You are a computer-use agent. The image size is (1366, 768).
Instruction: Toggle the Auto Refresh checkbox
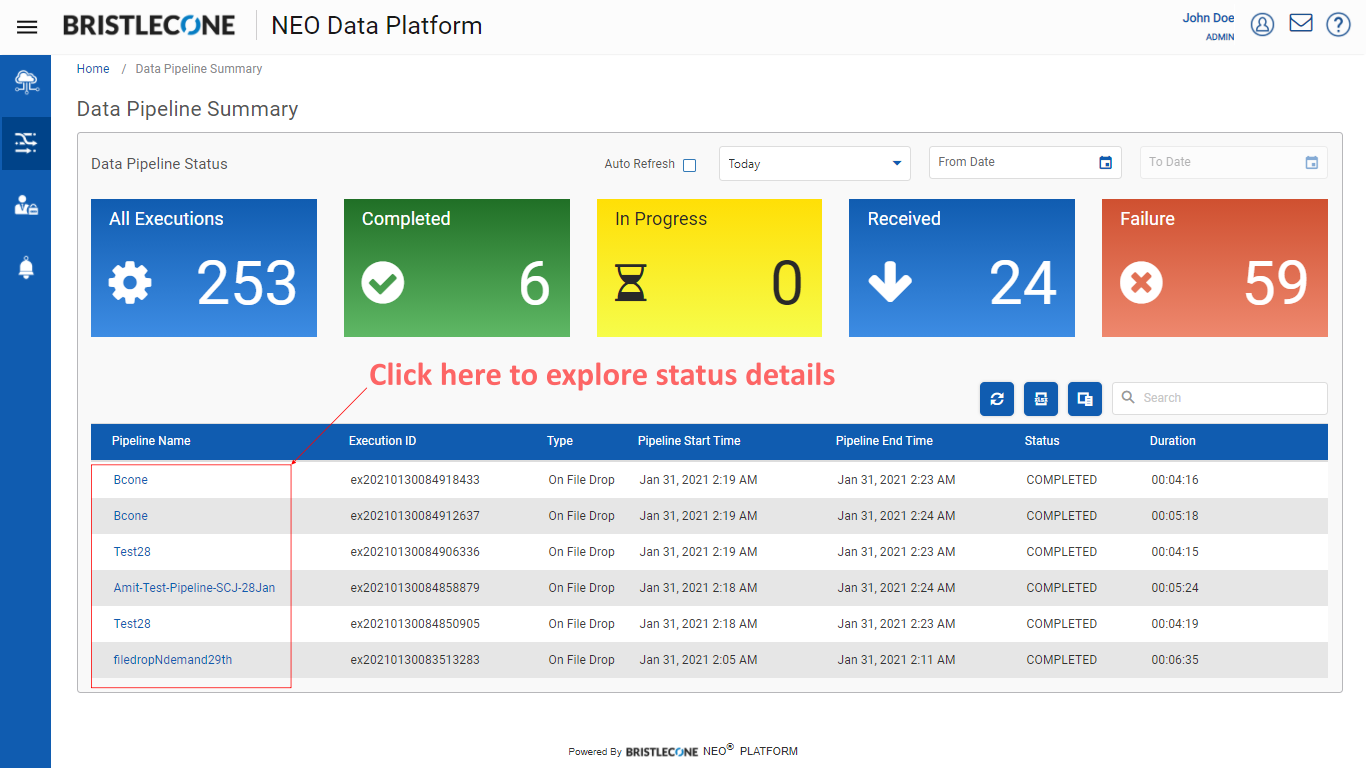[689, 165]
